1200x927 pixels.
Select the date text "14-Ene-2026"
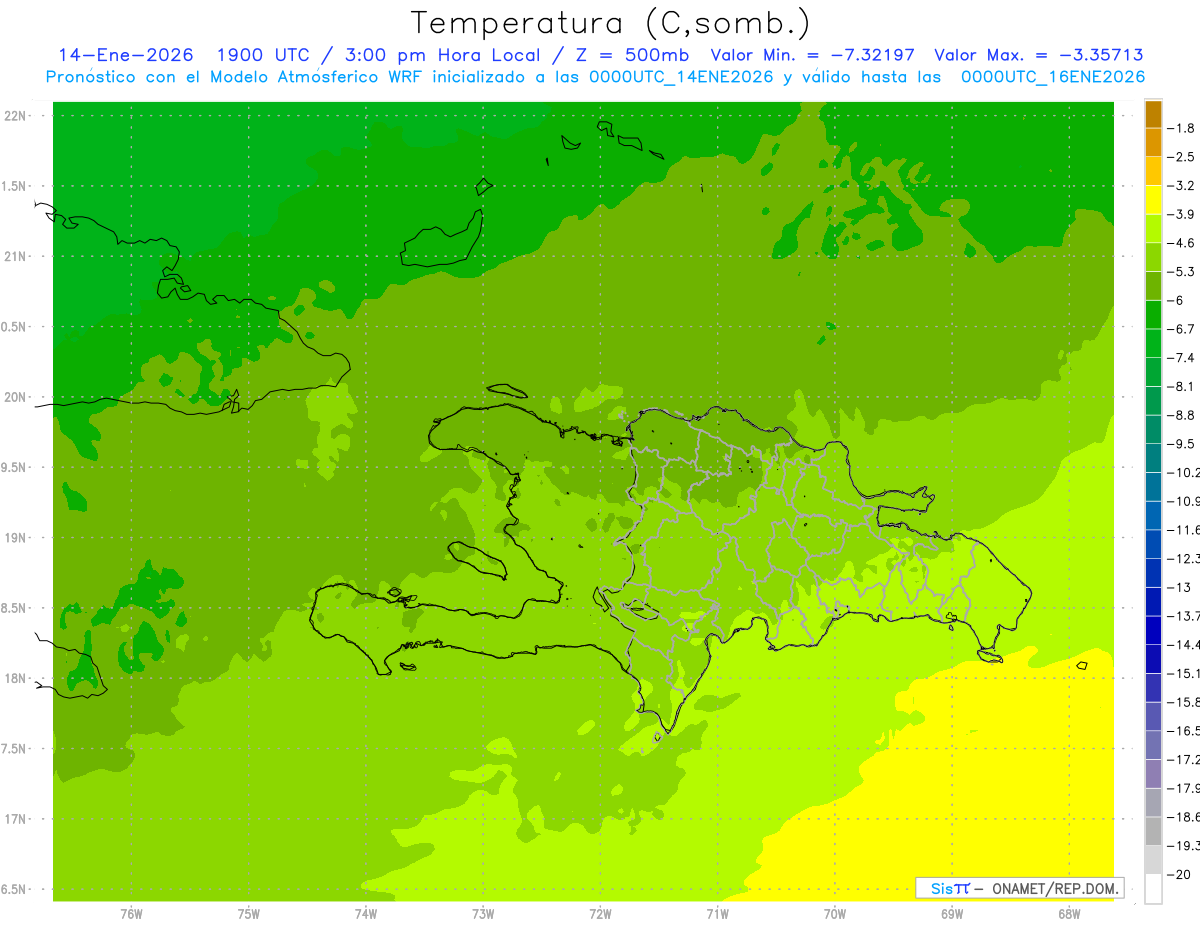point(126,56)
